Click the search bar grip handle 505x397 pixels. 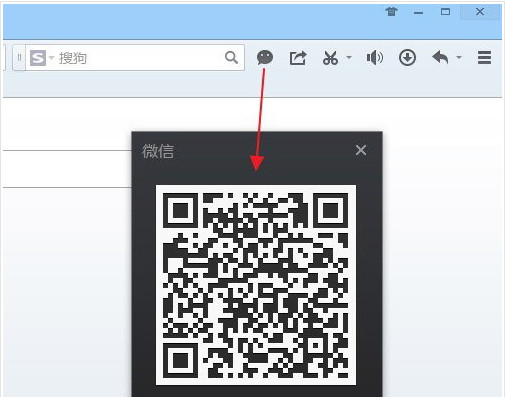(x=19, y=58)
